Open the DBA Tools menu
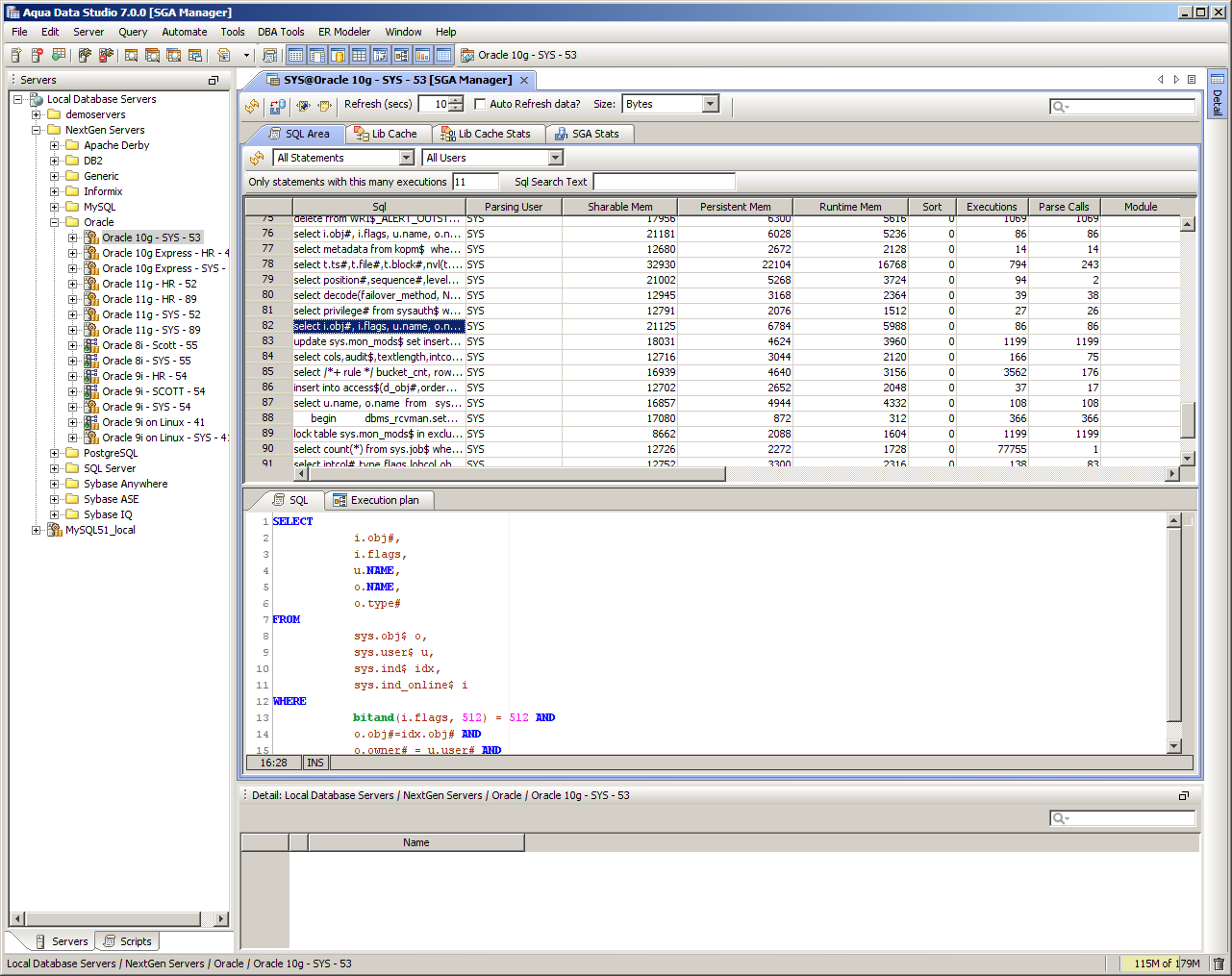This screenshot has width=1232, height=976. point(281,32)
